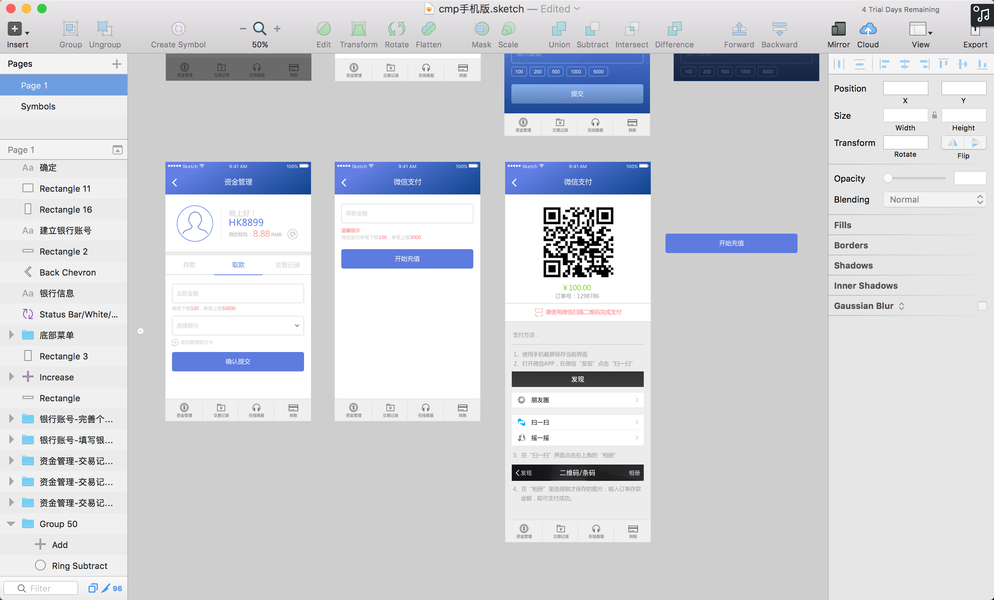Expand the 银行账号-填写银... group
This screenshot has width=994, height=600.
coord(11,440)
